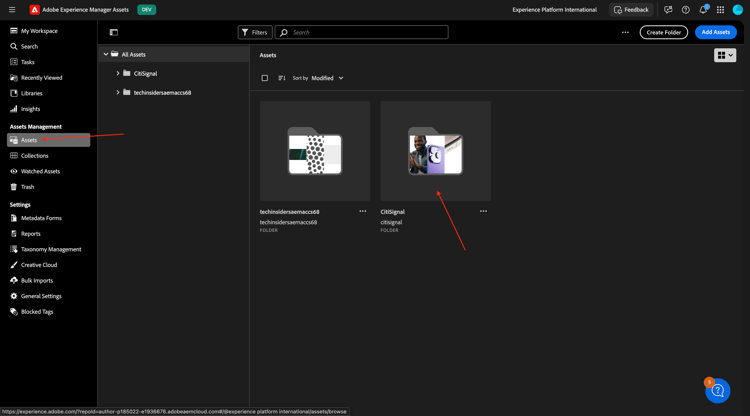
Task: Open the Help question mark icon
Action: (x=685, y=10)
